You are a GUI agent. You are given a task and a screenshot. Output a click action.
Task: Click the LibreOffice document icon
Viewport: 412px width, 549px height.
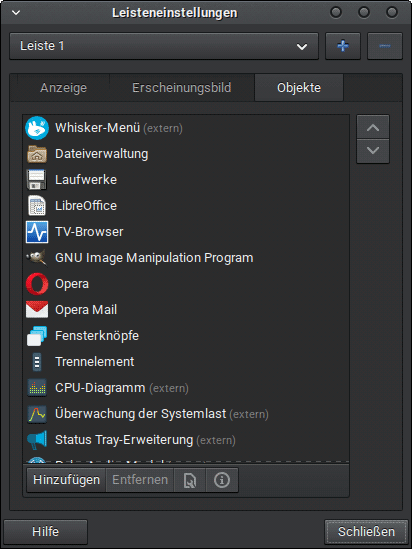[x=37, y=206]
